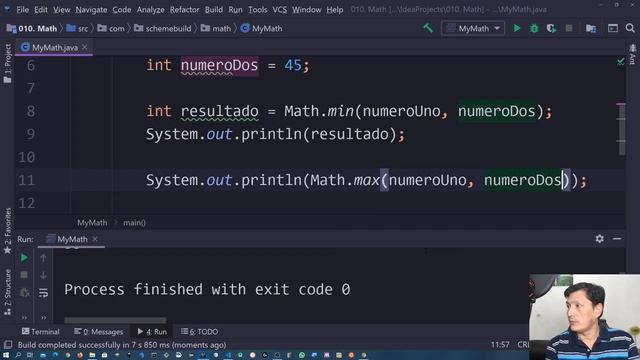Open the Navigate menu

91,9
